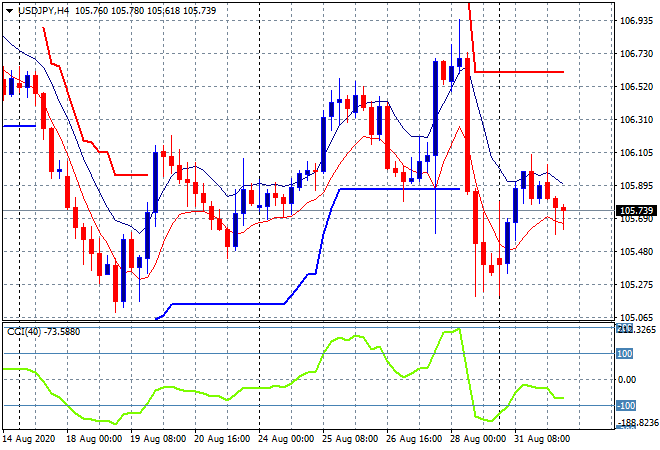This screenshot has width=660, height=450.
Task: Select the '28 Aug 00:00' time label
Action: pyautogui.click(x=478, y=439)
